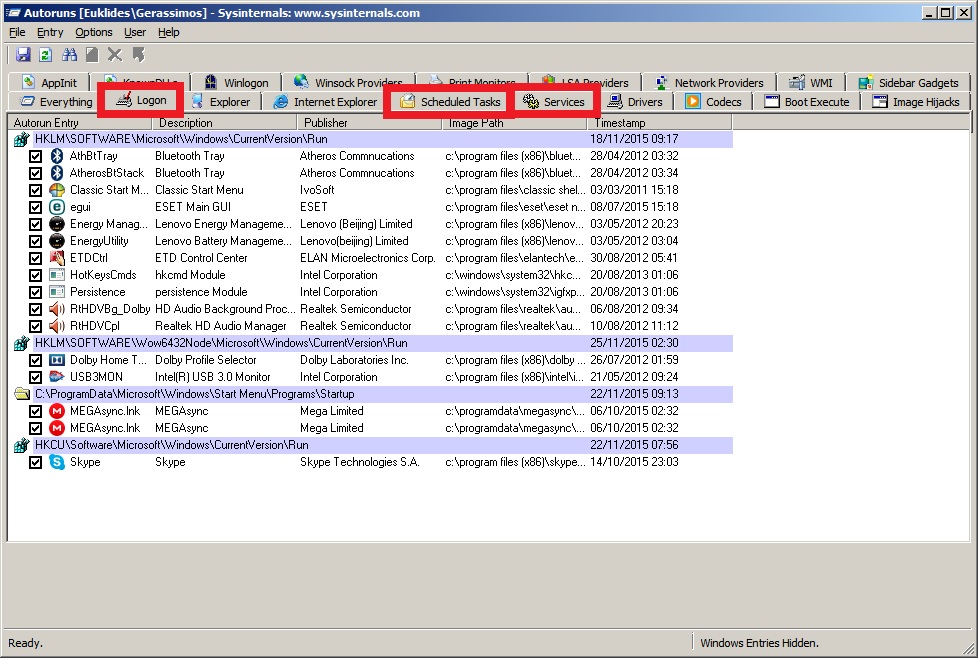Click the RtHDVBg_Dolby speaker icon
Screen dimensions: 978x658
57,309
